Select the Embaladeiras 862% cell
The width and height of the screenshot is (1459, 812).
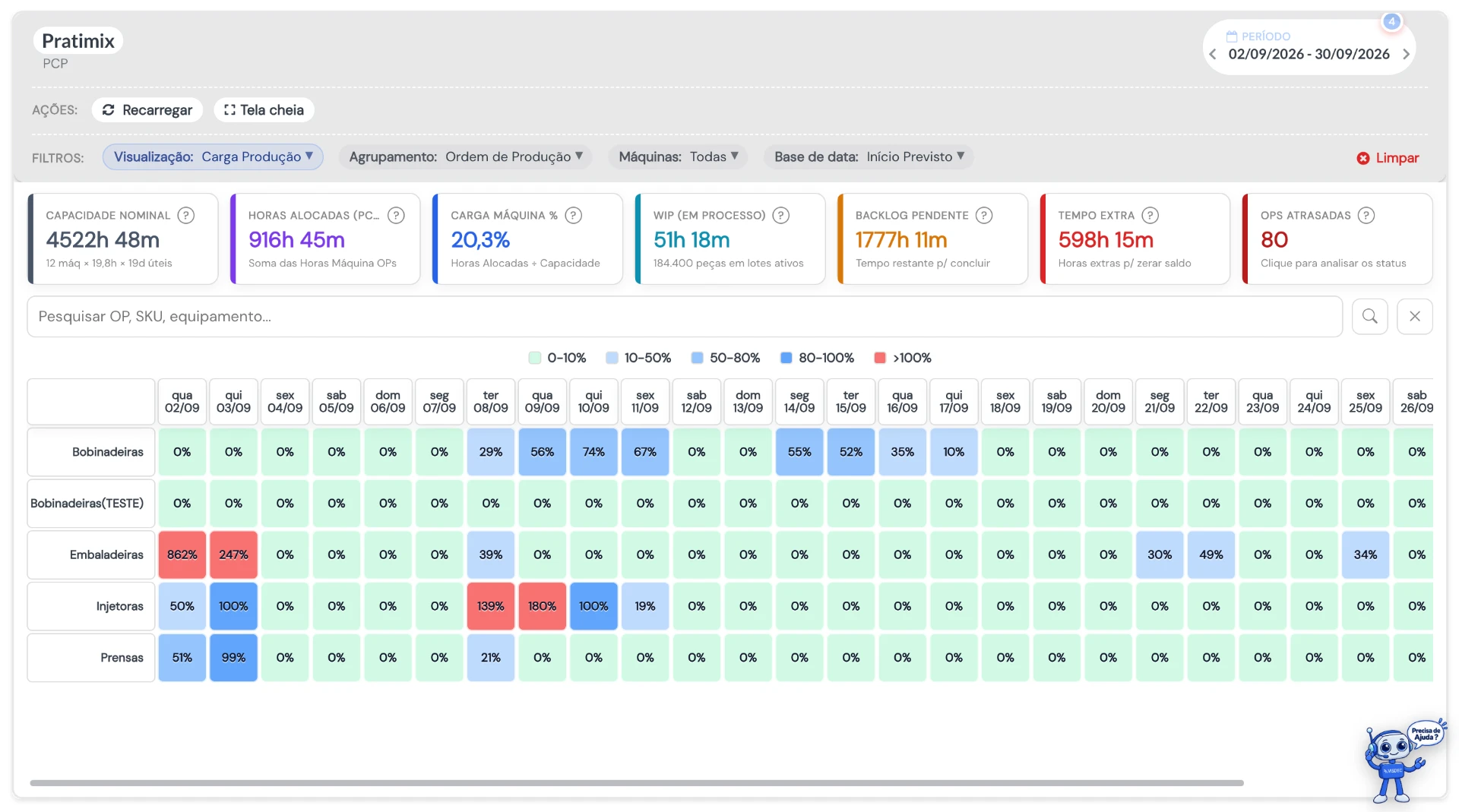click(x=182, y=554)
